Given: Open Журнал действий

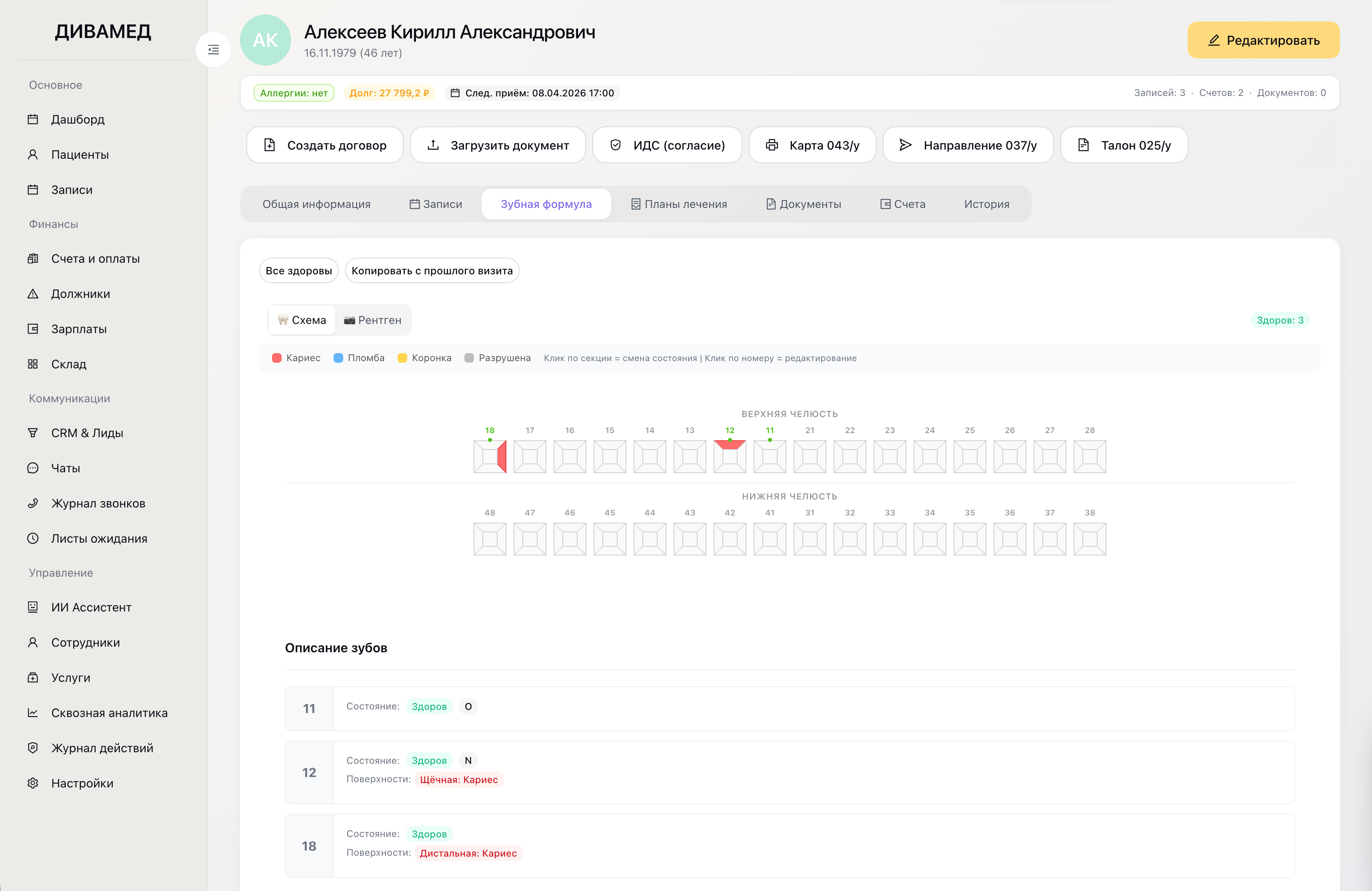Looking at the screenshot, I should (x=102, y=748).
